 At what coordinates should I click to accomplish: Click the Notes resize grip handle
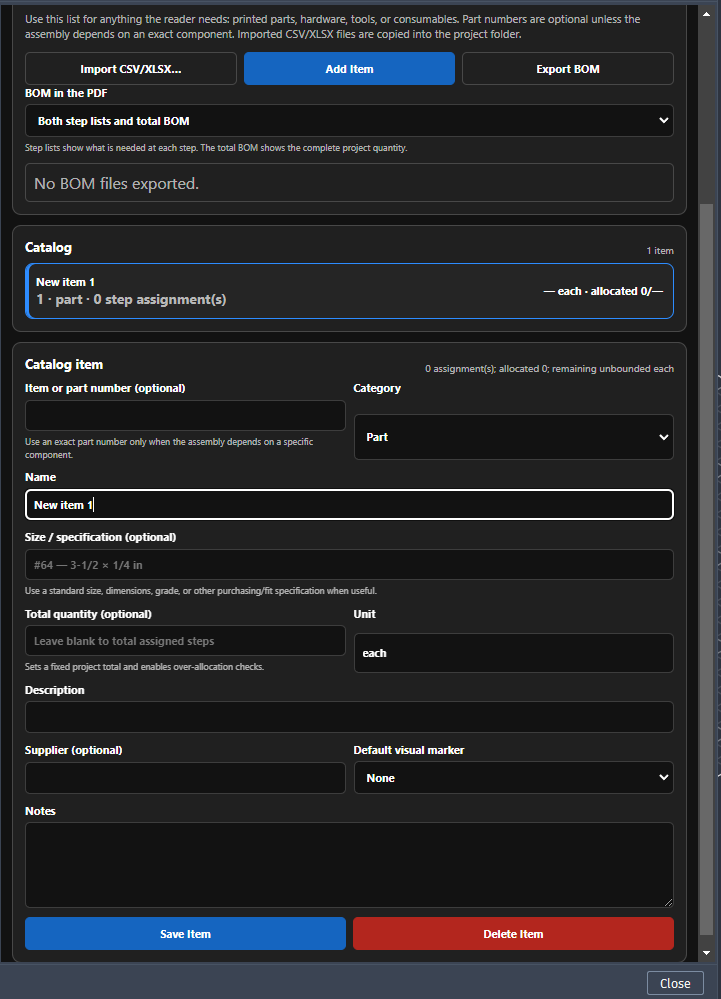tap(668, 902)
